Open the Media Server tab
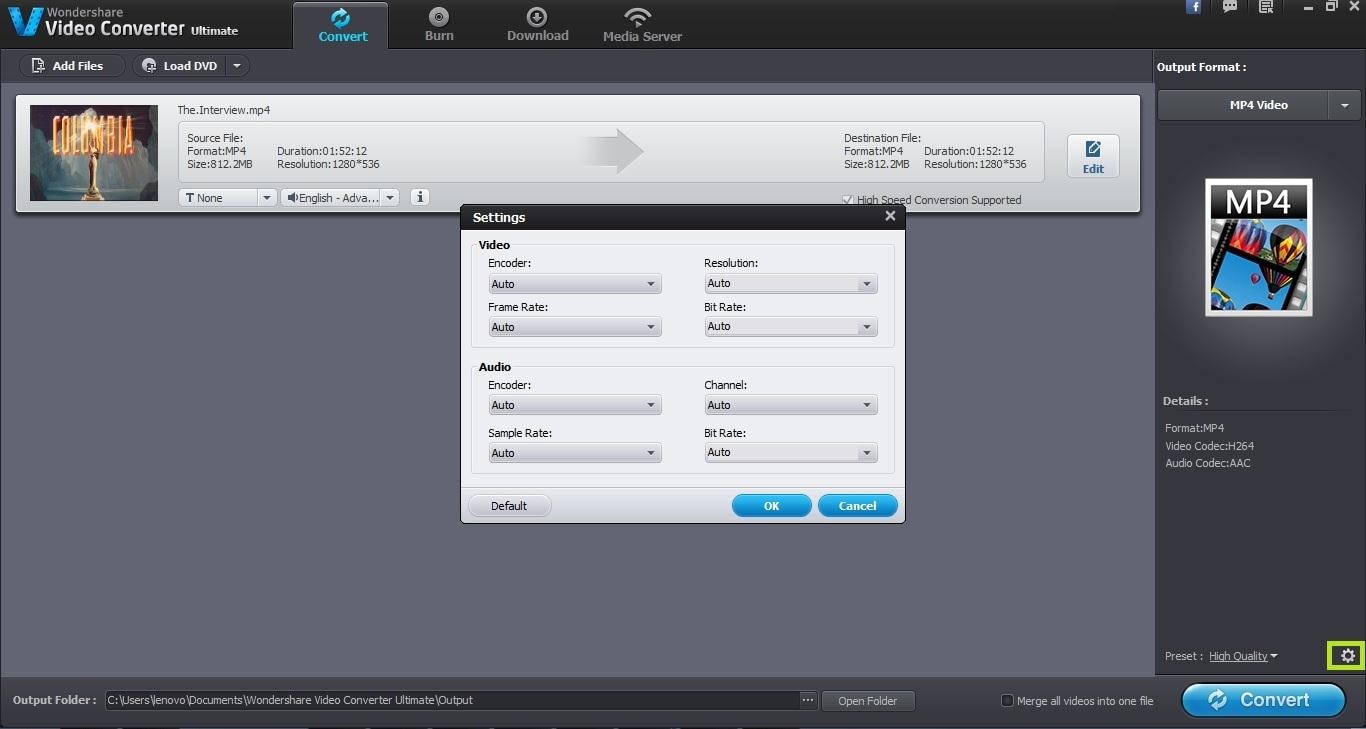 [642, 25]
